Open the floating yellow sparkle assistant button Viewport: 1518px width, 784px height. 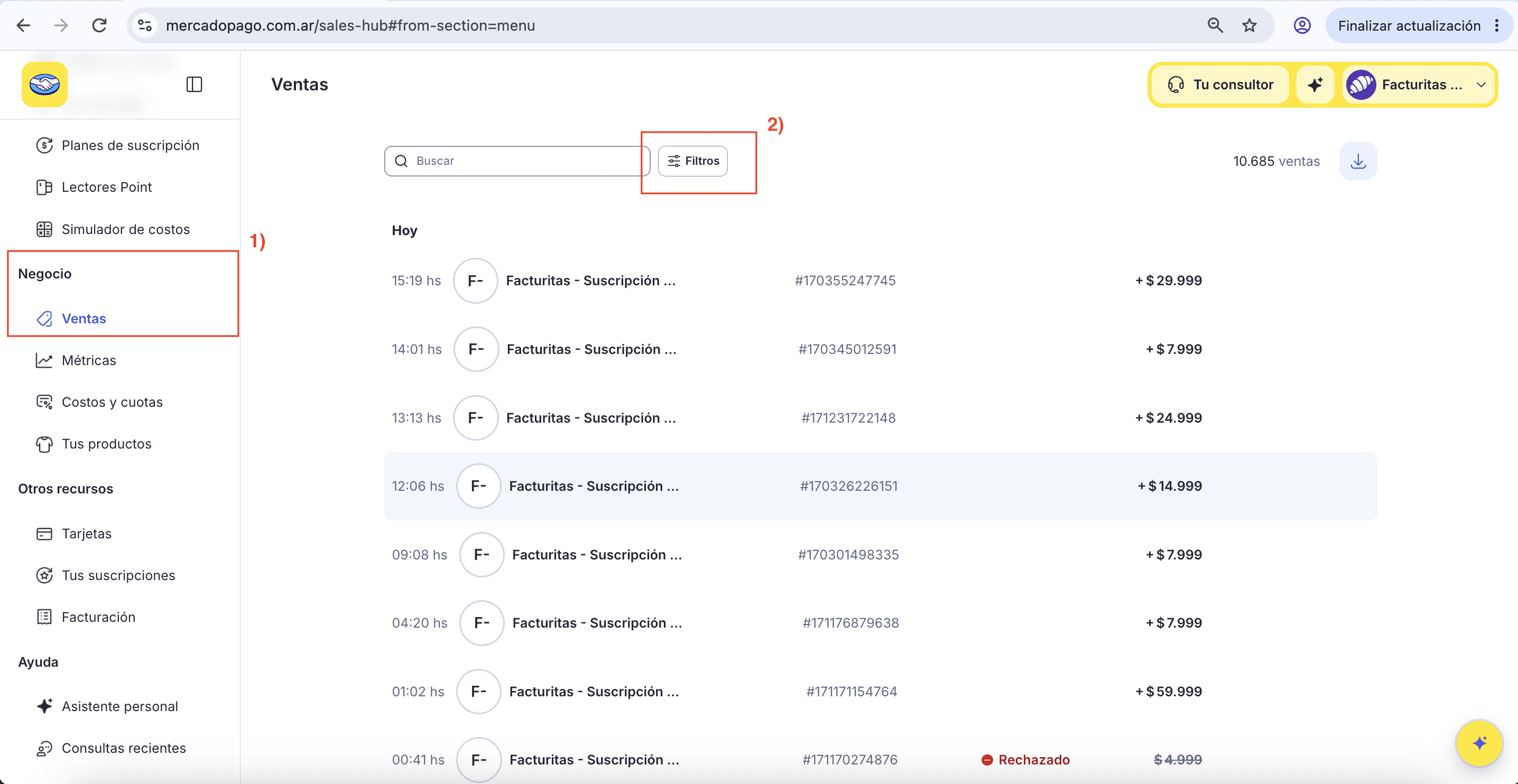pyautogui.click(x=1478, y=742)
